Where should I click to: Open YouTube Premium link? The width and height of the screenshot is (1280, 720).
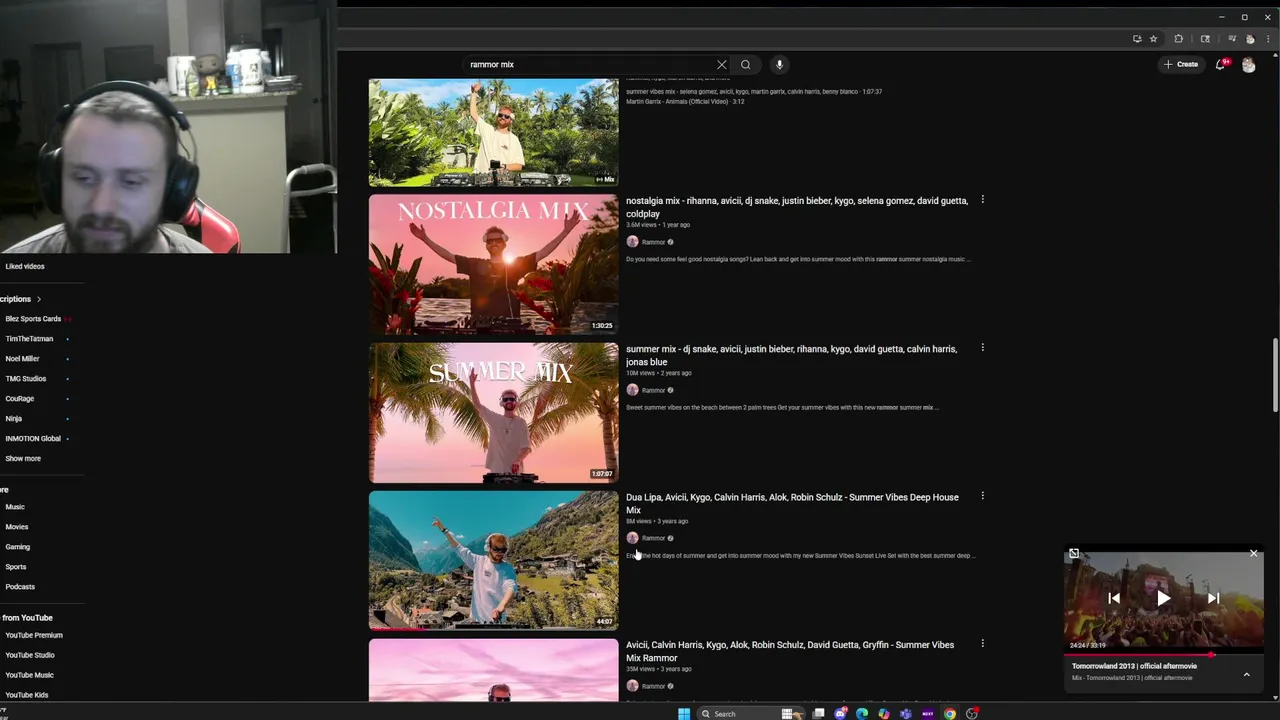pyautogui.click(x=33, y=635)
